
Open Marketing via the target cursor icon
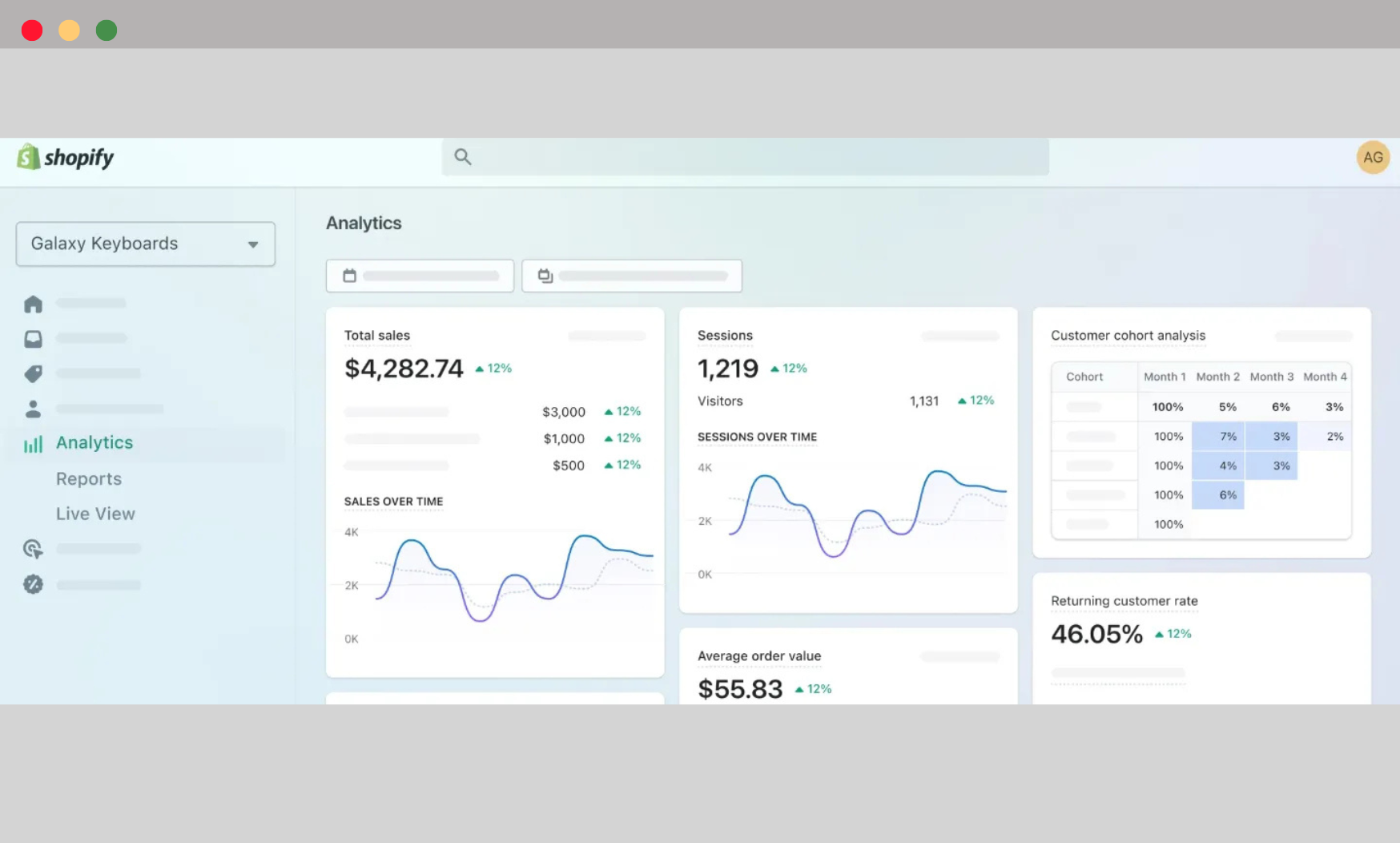tap(32, 548)
